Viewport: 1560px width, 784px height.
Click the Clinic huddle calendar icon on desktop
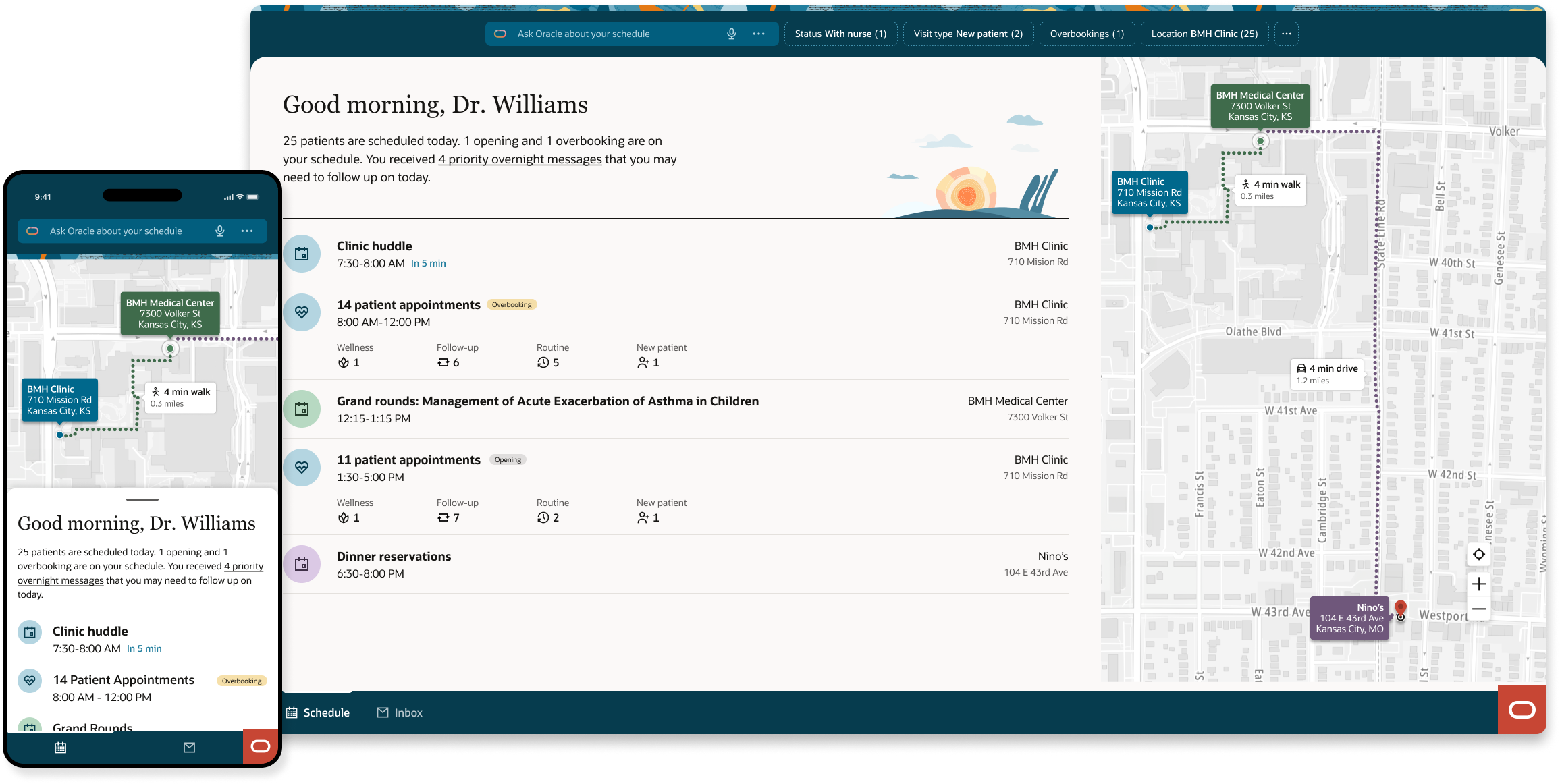(x=302, y=254)
